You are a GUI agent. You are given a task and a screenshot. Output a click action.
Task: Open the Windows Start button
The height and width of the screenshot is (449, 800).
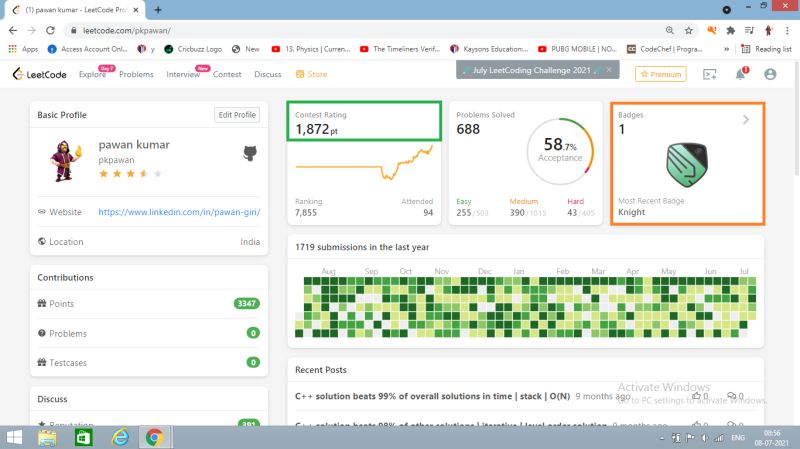14,437
